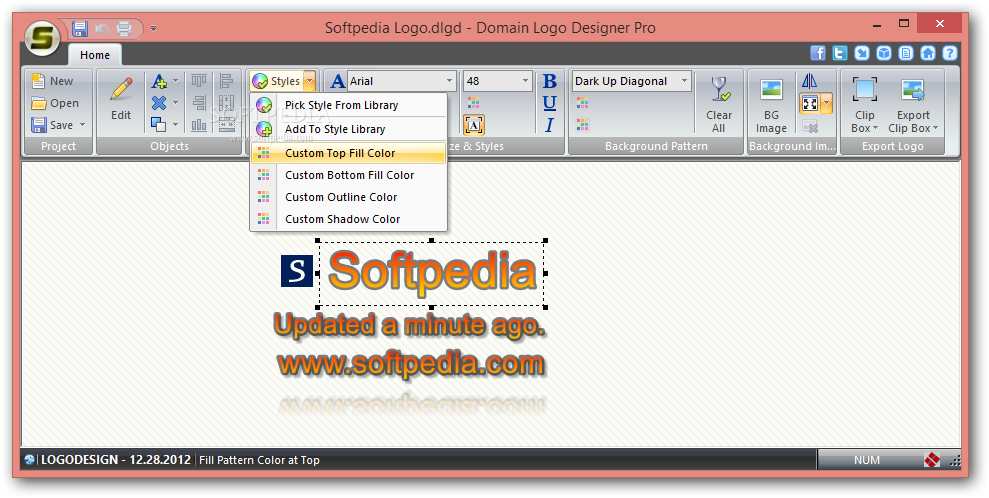Open the font size 48 combo box
The image size is (989, 498).
coord(498,81)
